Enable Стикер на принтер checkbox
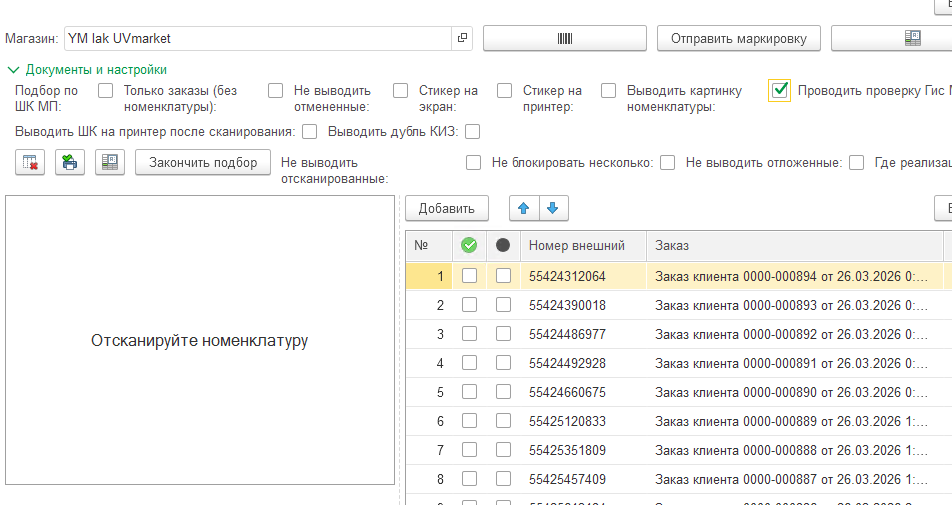952x505 pixels. [608, 90]
